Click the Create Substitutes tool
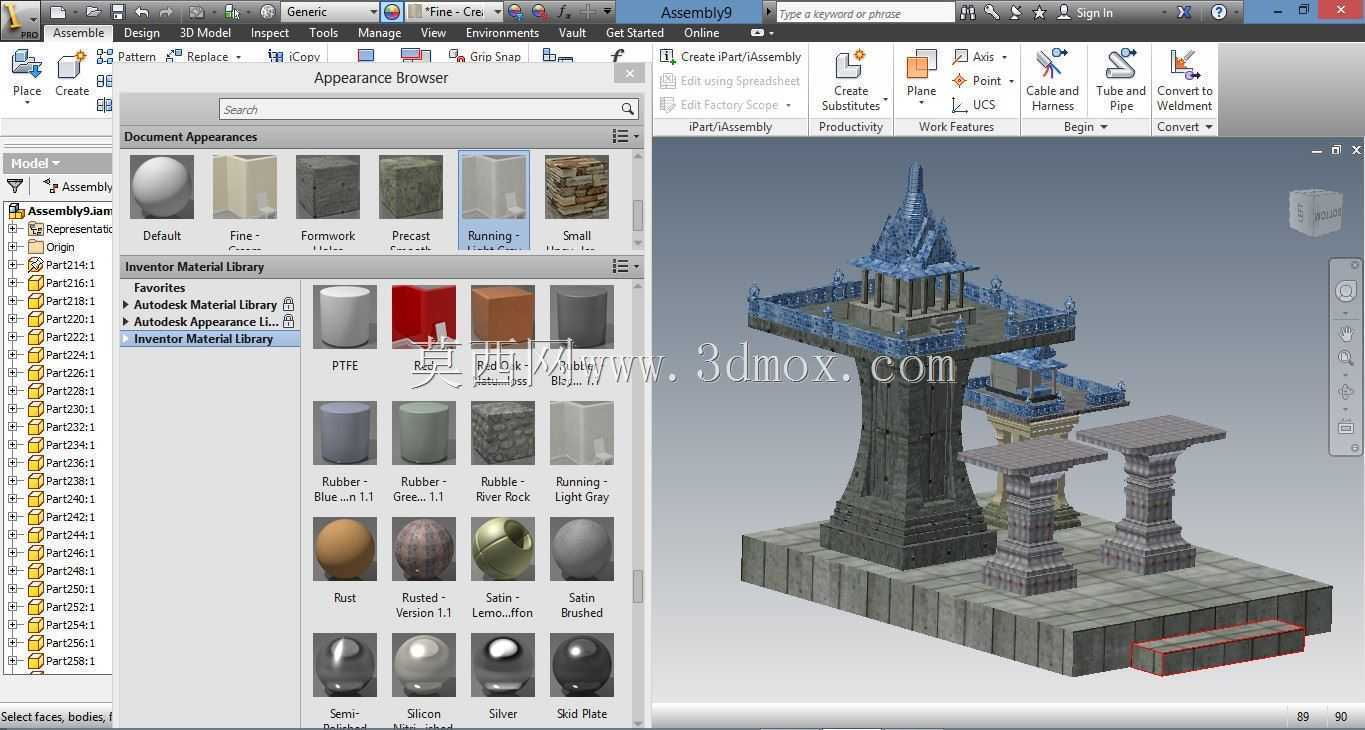 click(851, 80)
